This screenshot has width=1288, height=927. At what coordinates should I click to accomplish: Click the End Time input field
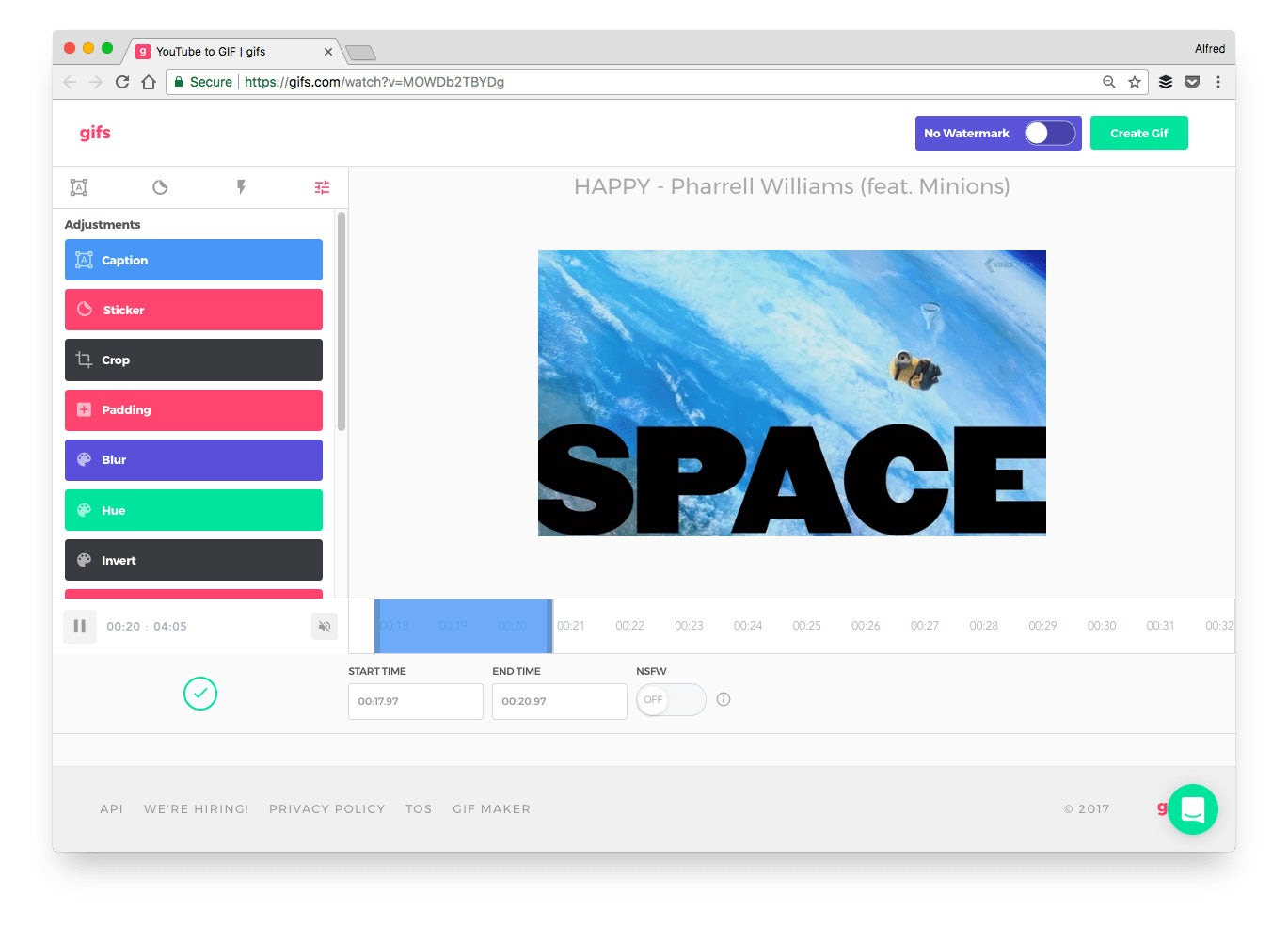560,701
